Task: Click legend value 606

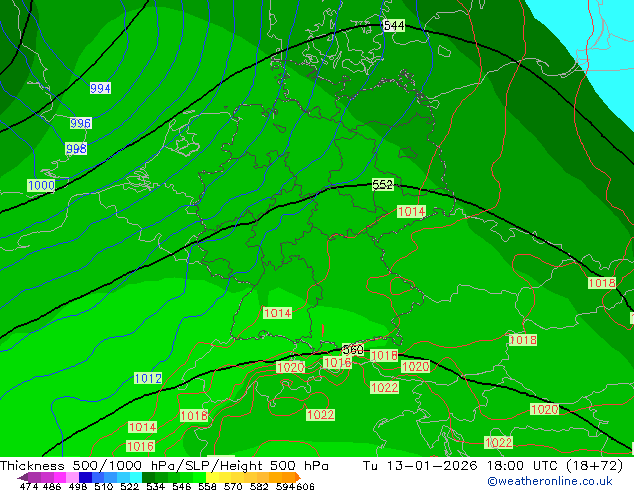Action: pos(305,486)
